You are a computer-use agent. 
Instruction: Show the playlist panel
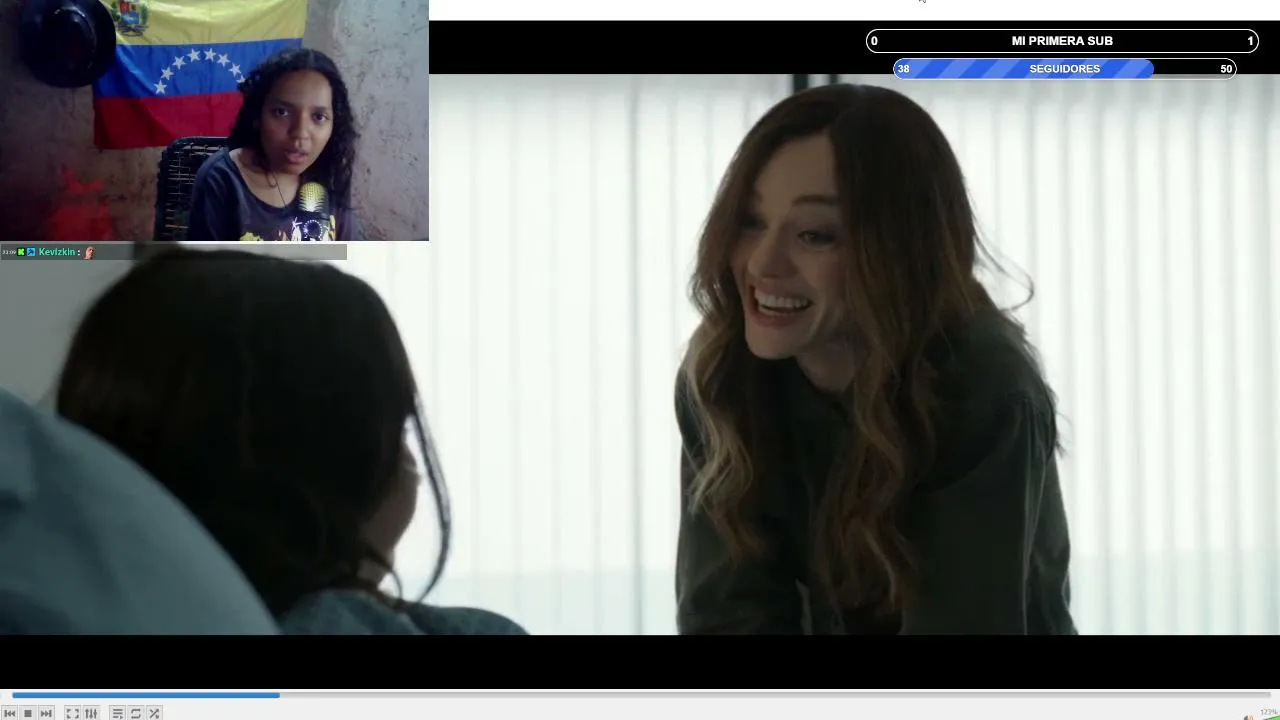117,713
